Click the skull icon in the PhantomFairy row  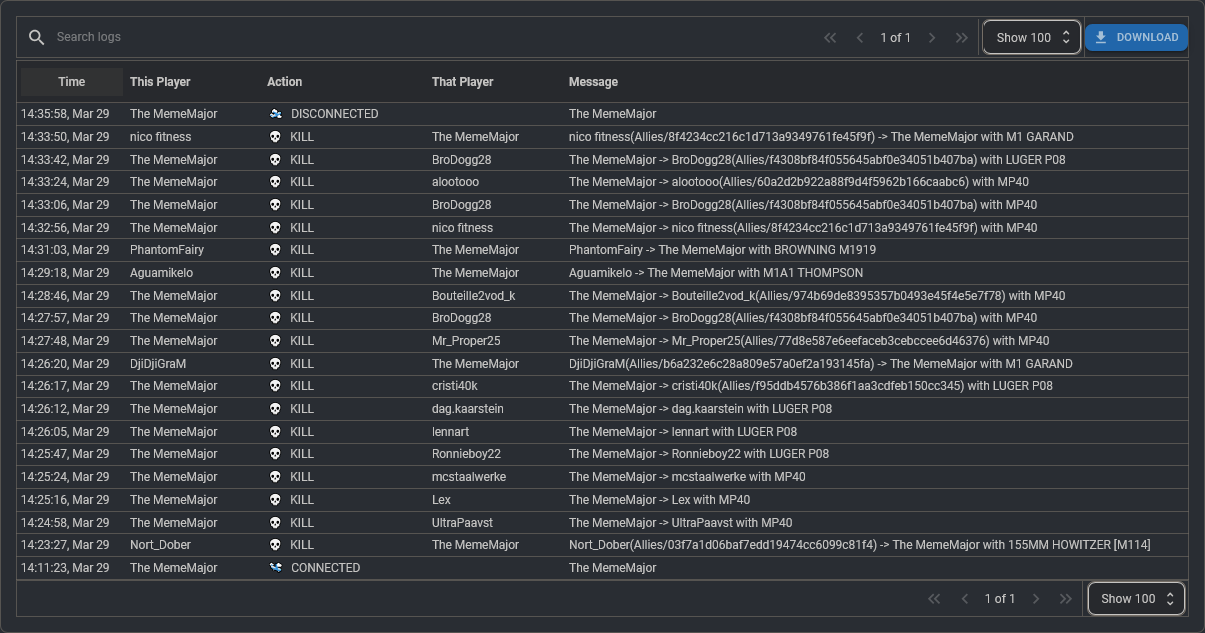point(275,250)
